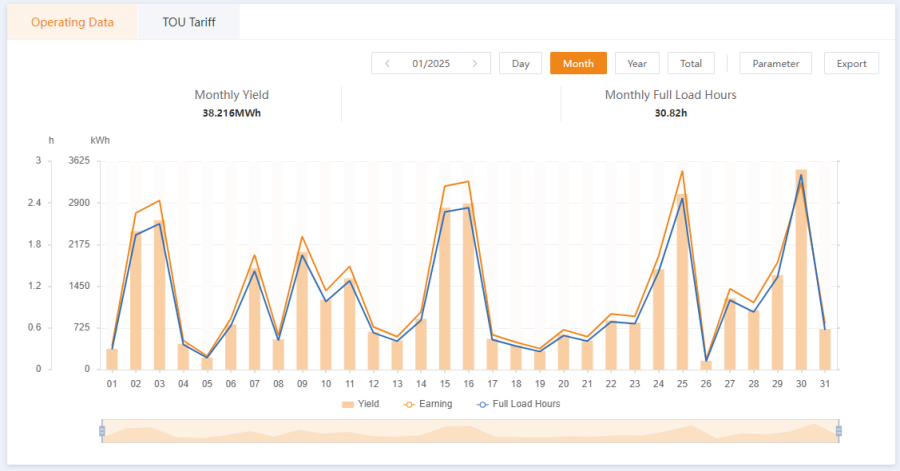
Task: Open the Parameter settings
Action: (x=776, y=63)
